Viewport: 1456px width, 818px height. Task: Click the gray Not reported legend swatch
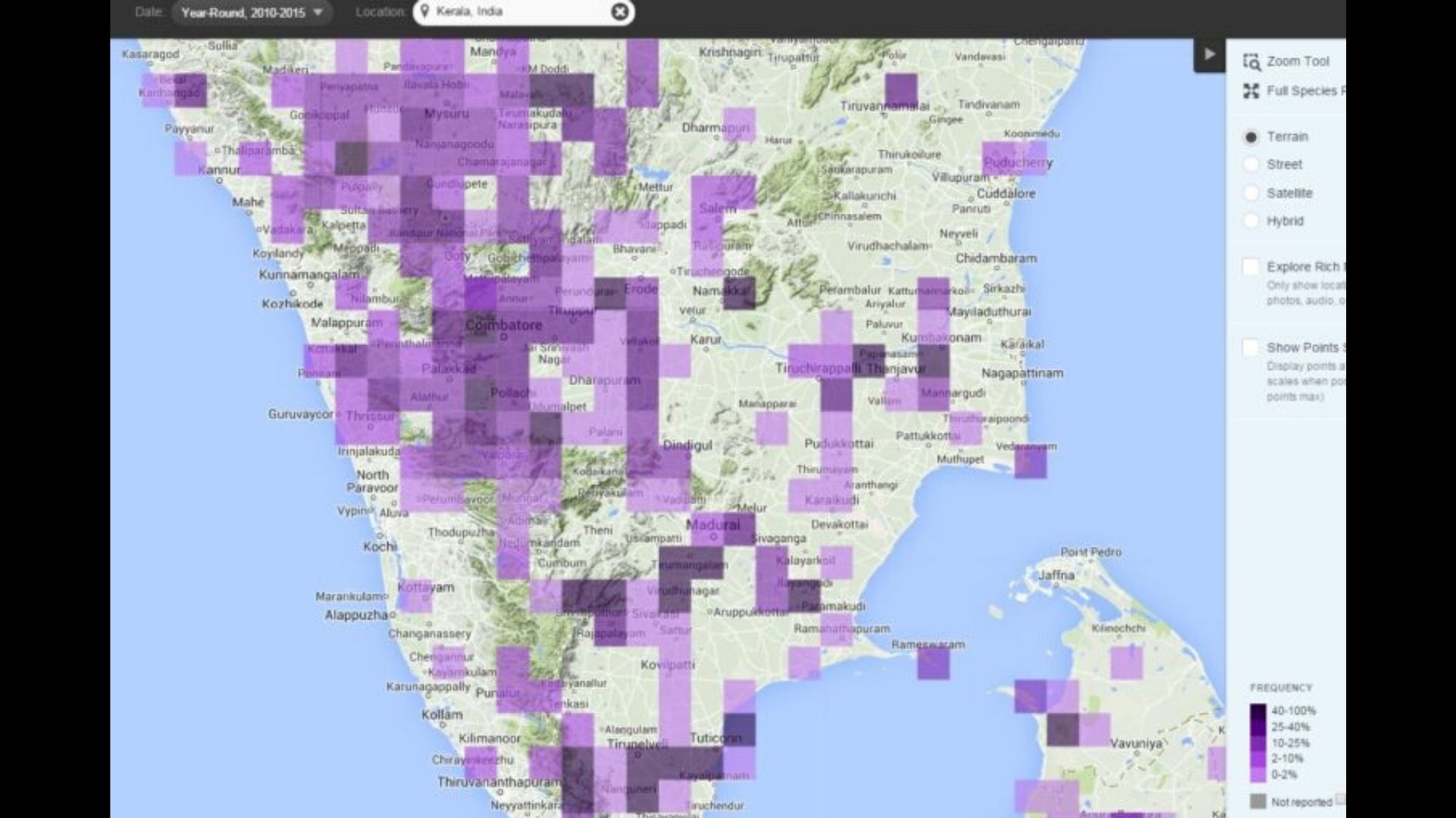tap(1258, 801)
